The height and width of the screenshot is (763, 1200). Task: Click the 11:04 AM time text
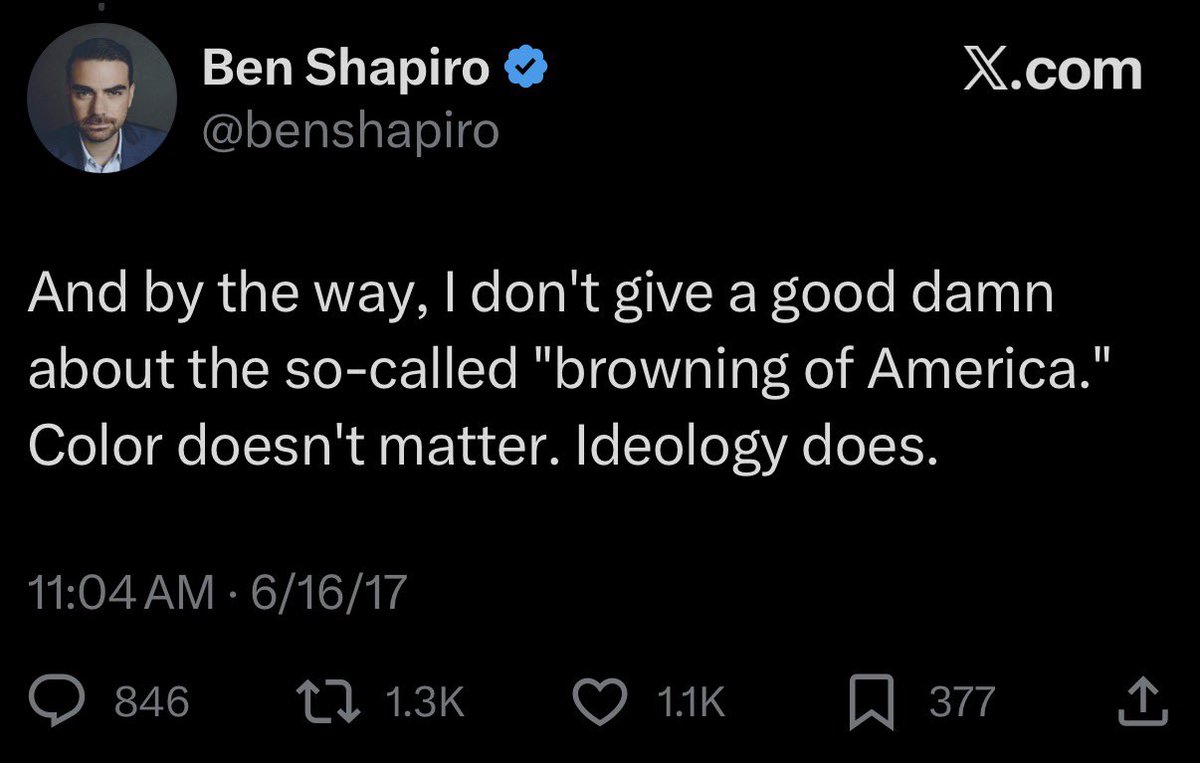click(121, 594)
